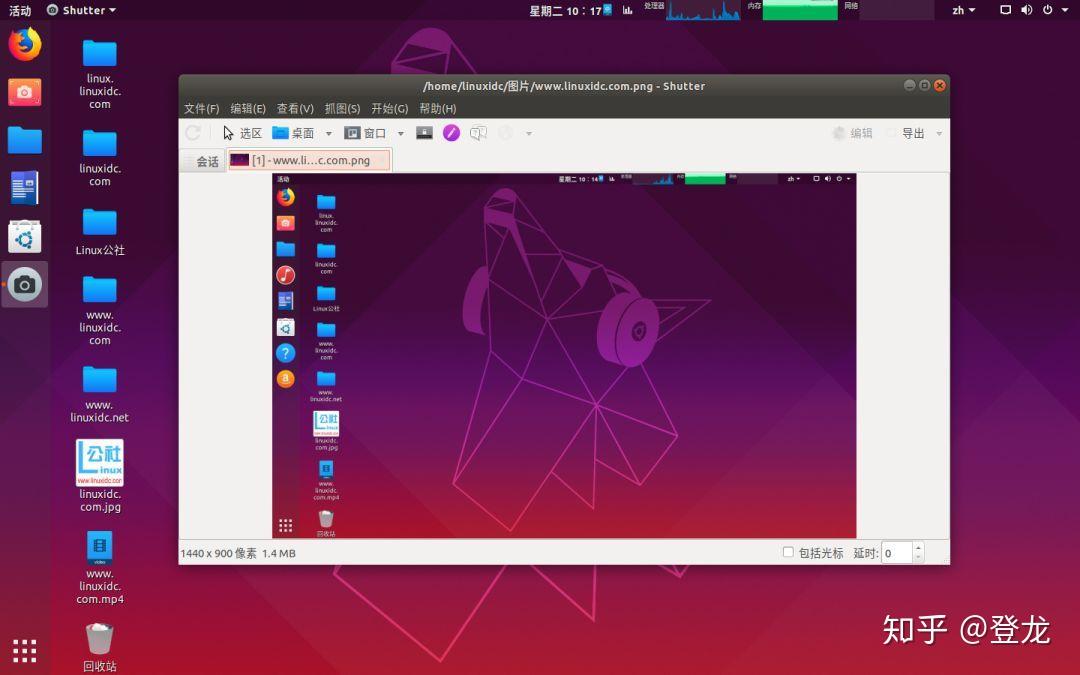1080x675 pixels.
Task: Capture a tooltip with the tooltip icon
Action: 478,133
